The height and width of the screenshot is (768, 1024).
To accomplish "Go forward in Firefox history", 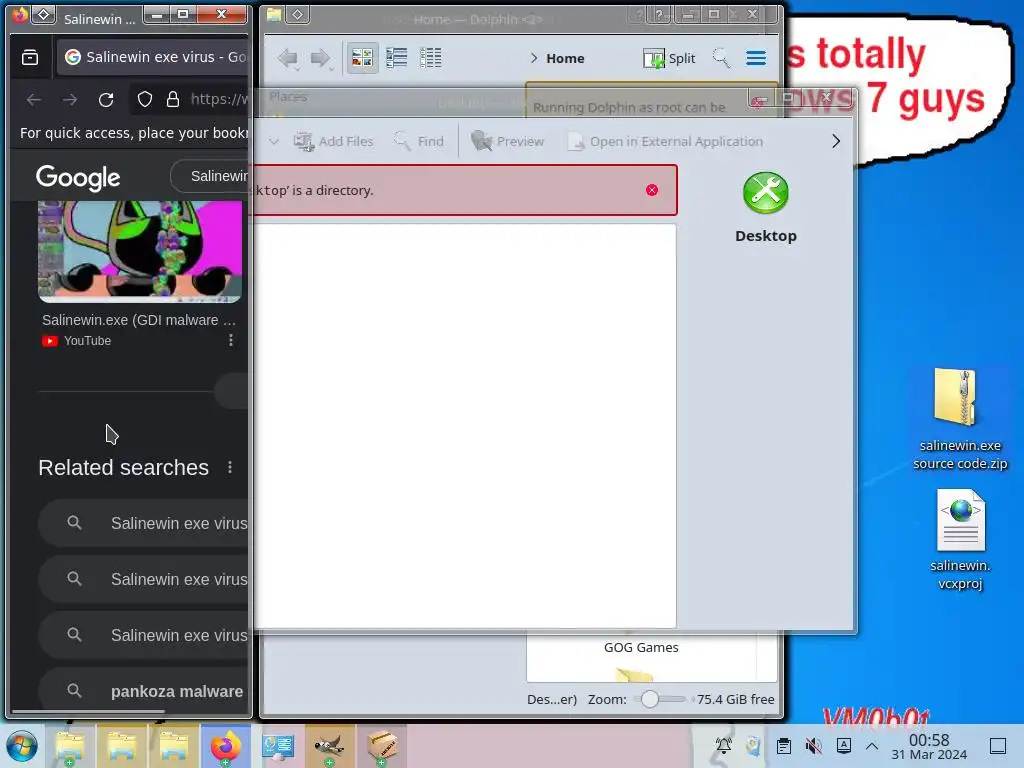I will click(70, 99).
